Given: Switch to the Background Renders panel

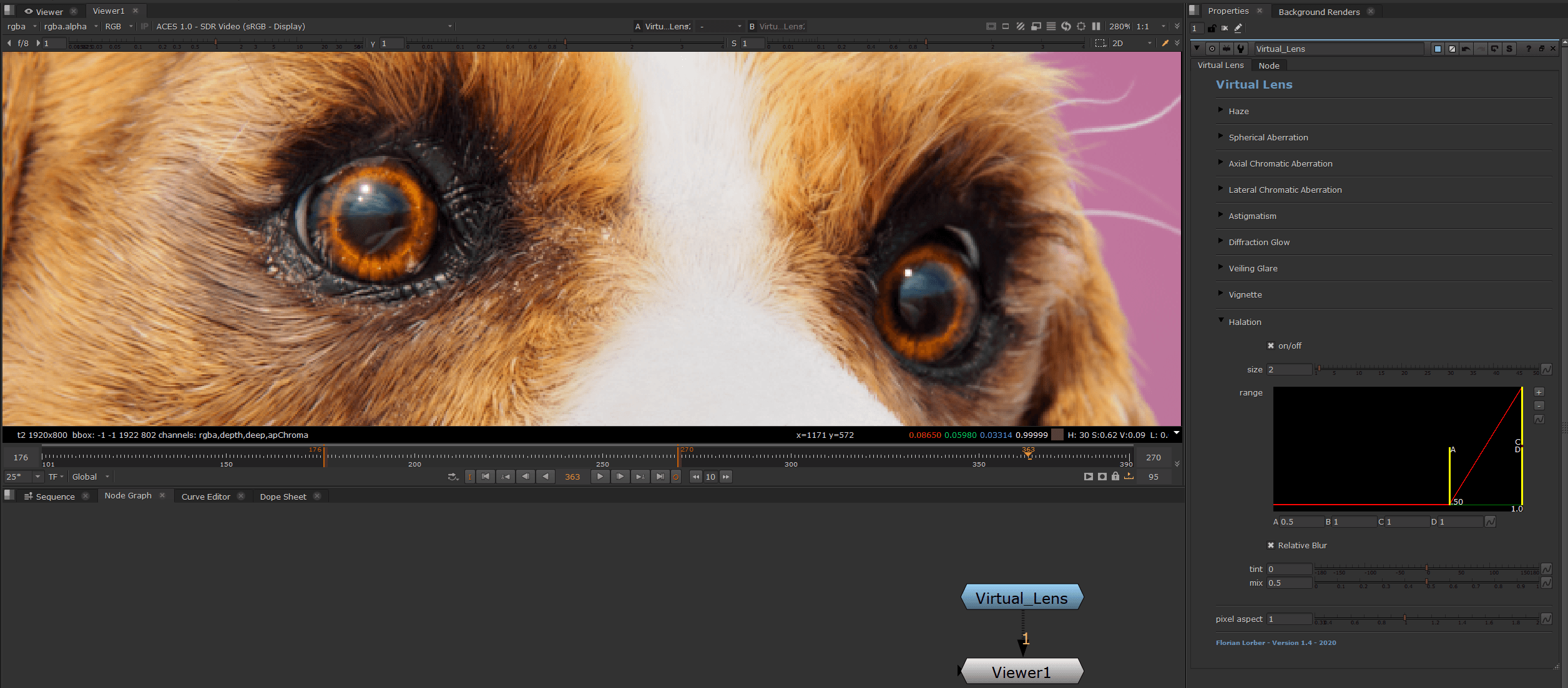Looking at the screenshot, I should pos(1318,11).
